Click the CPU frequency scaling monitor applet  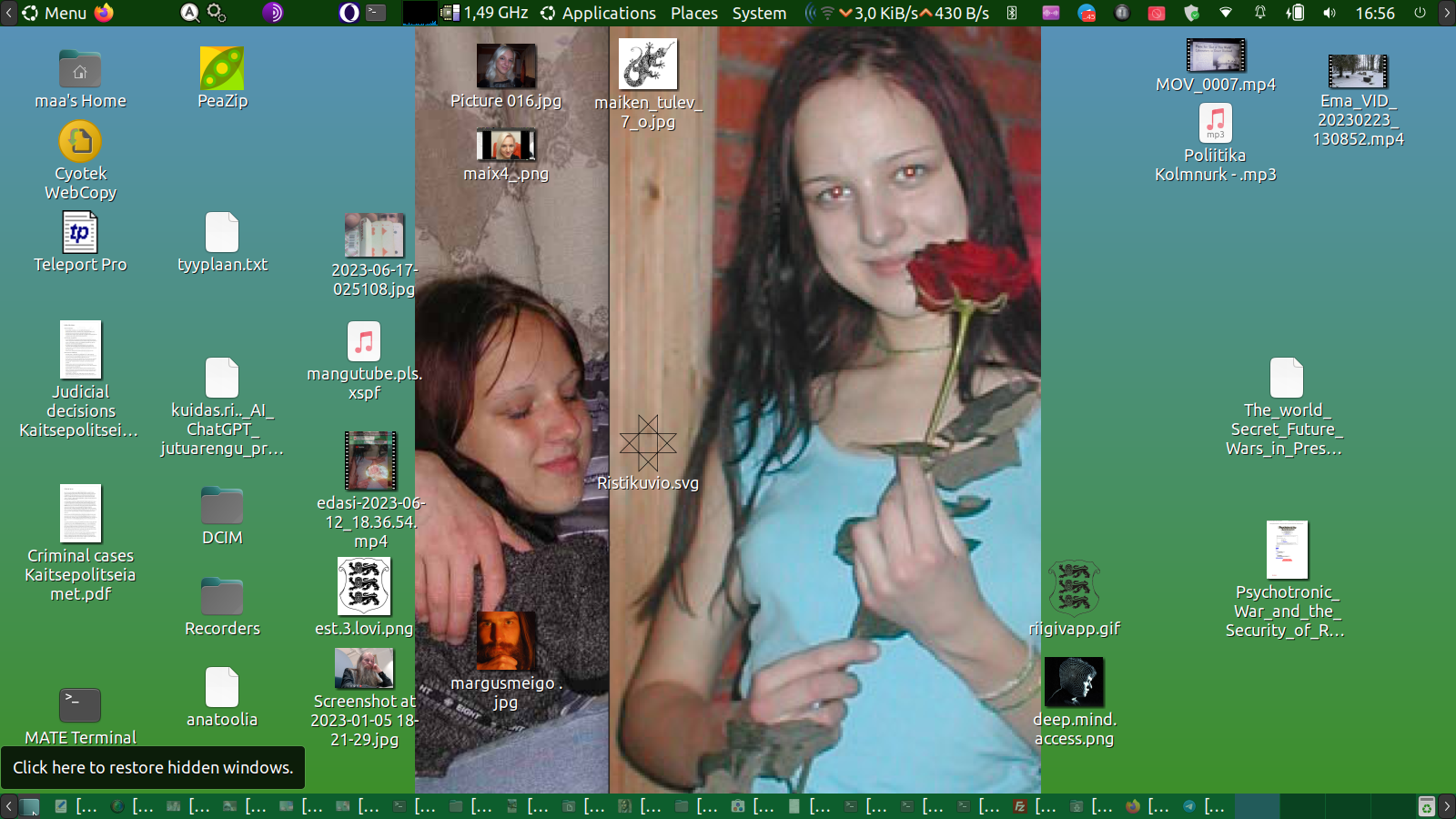click(x=484, y=13)
